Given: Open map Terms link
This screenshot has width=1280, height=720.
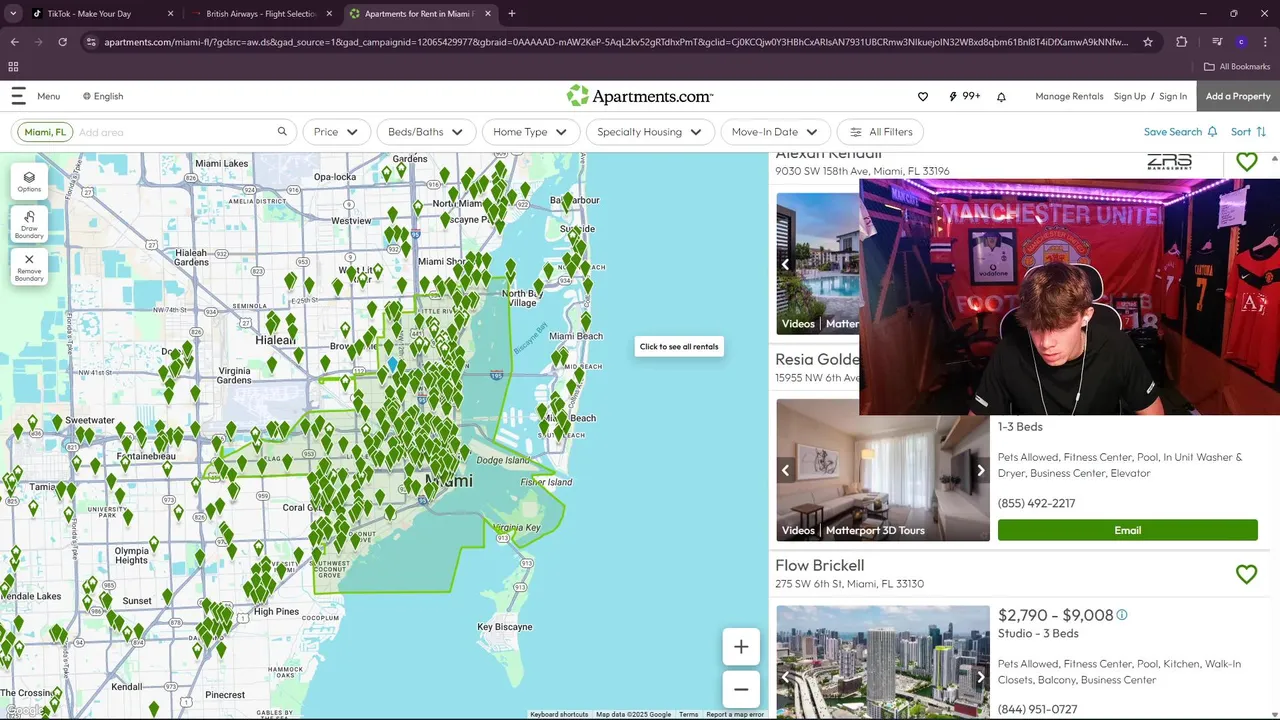Looking at the screenshot, I should click(x=688, y=714).
